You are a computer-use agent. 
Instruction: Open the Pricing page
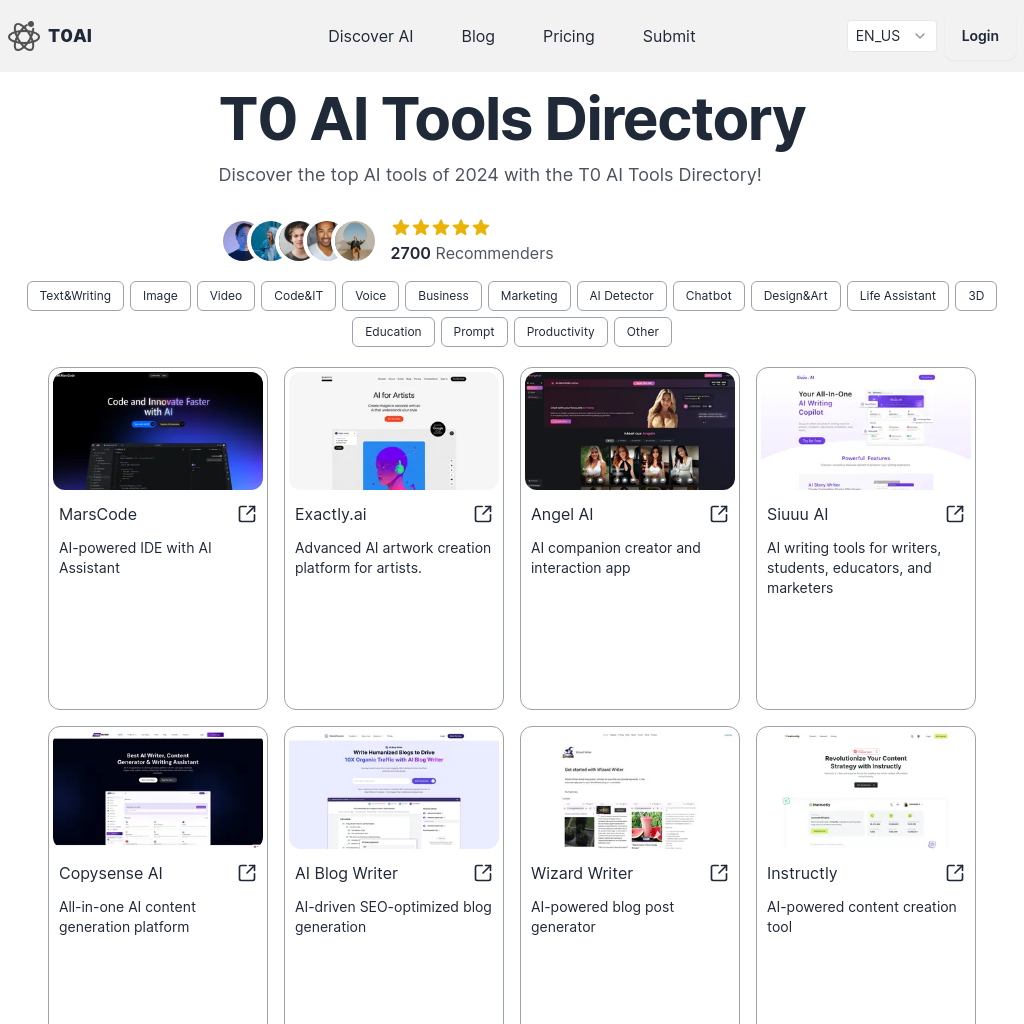569,37
